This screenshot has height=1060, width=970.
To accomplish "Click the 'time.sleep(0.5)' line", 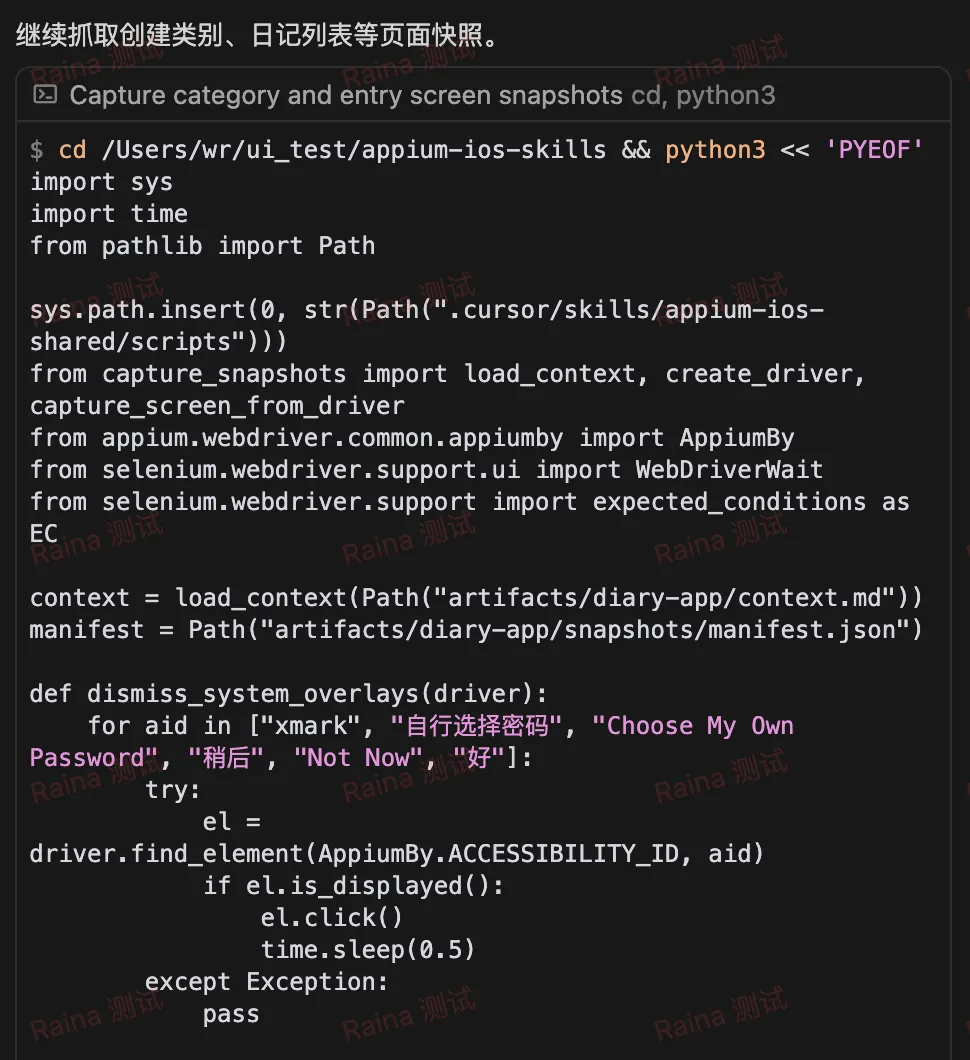I will coord(368,949).
